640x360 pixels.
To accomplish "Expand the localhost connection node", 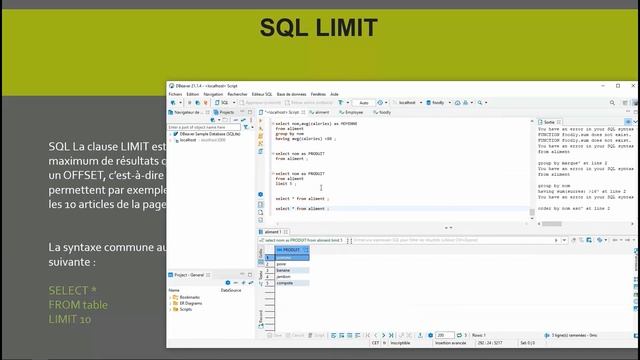I will pyautogui.click(x=171, y=140).
